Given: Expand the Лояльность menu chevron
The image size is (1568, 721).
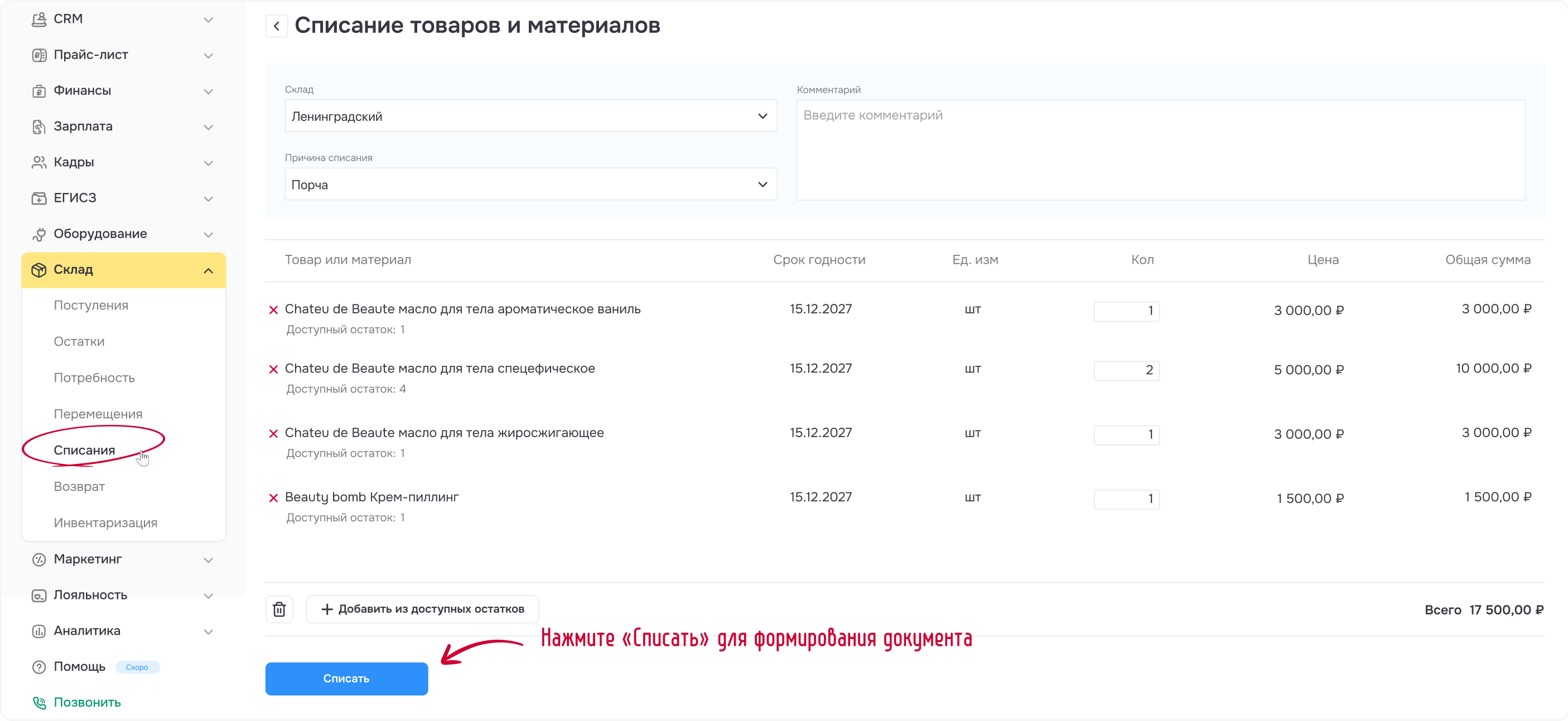Looking at the screenshot, I should coord(208,596).
